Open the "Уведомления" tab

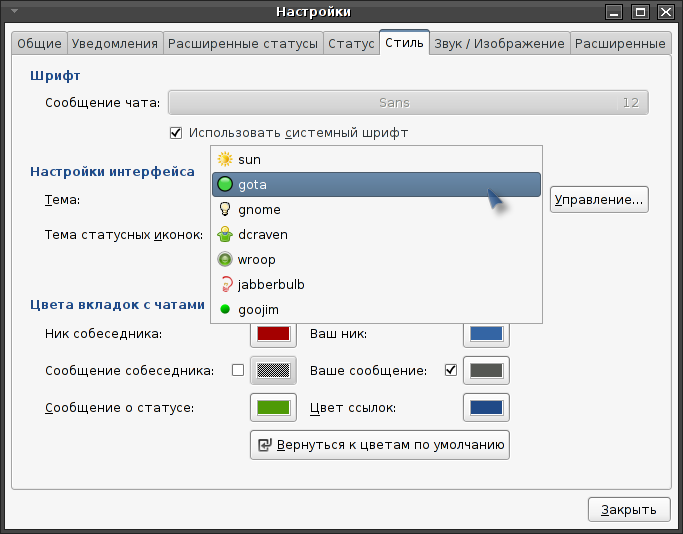tap(115, 43)
